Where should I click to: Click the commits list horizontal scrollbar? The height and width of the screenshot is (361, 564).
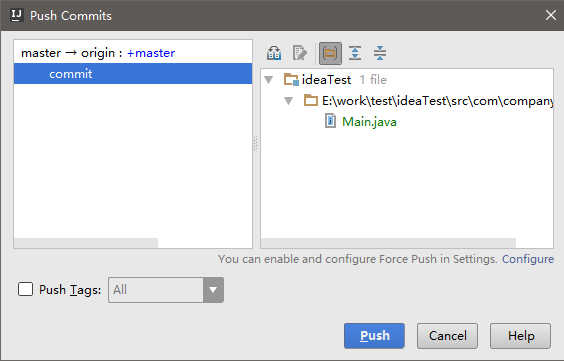click(x=86, y=243)
